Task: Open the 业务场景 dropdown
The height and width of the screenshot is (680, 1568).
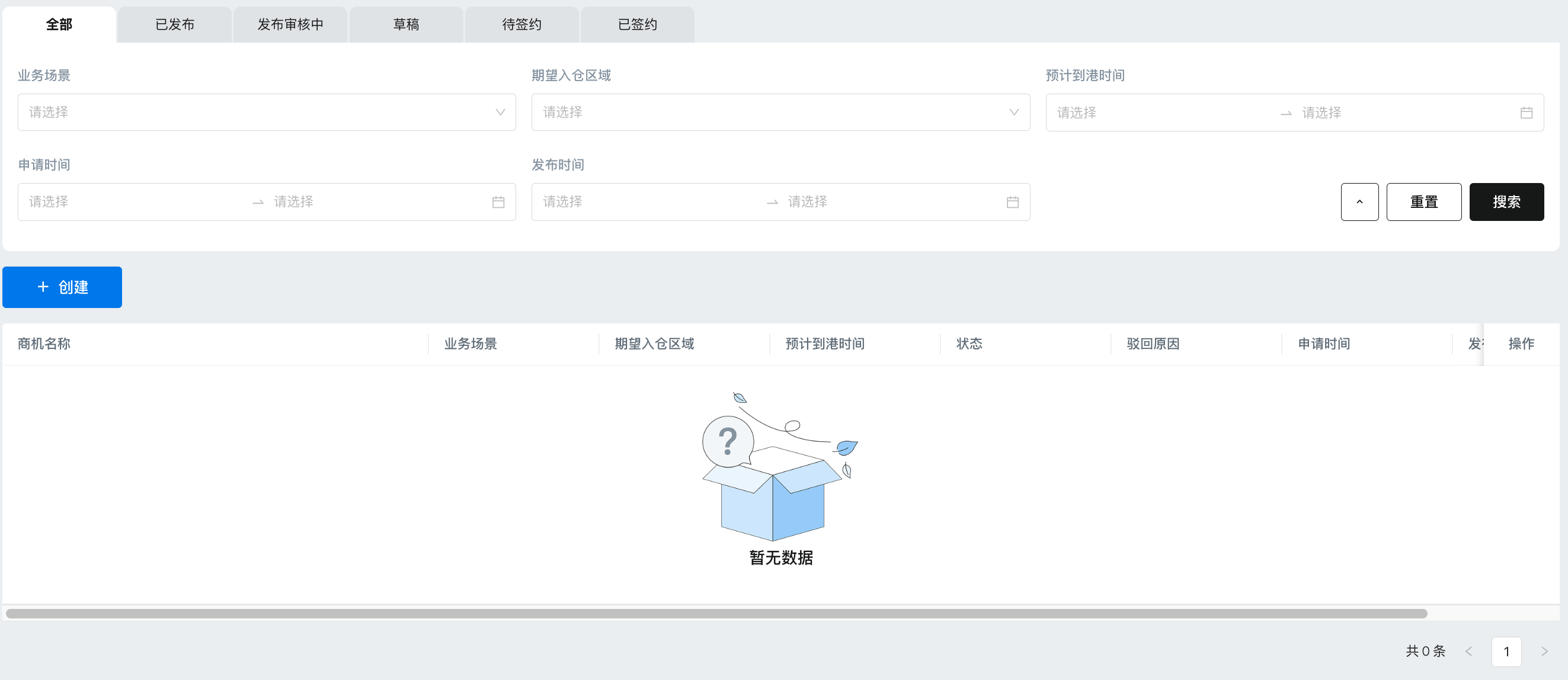Action: [267, 113]
